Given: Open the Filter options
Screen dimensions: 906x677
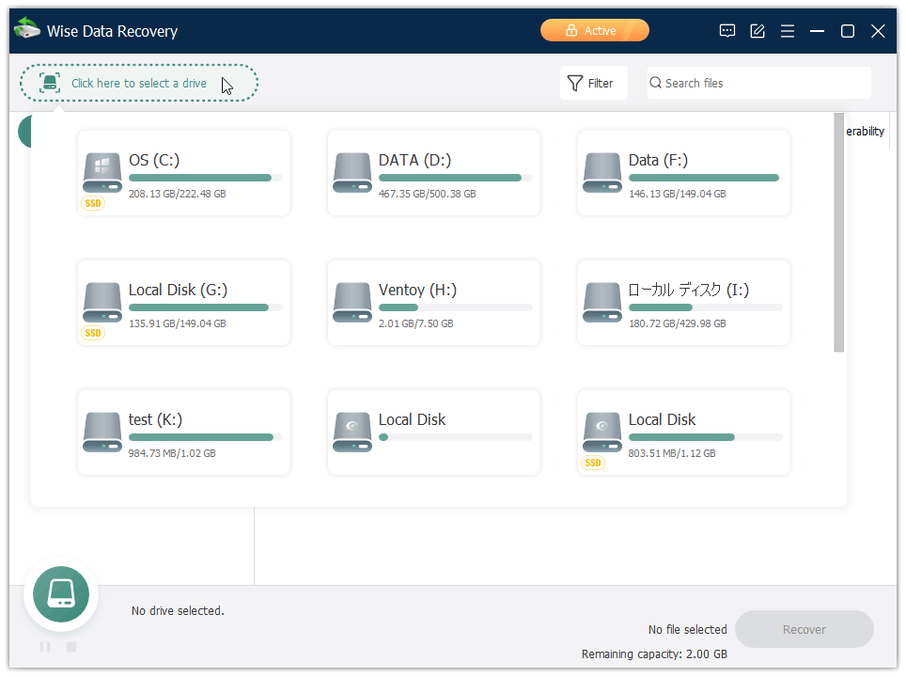Looking at the screenshot, I should coord(593,83).
